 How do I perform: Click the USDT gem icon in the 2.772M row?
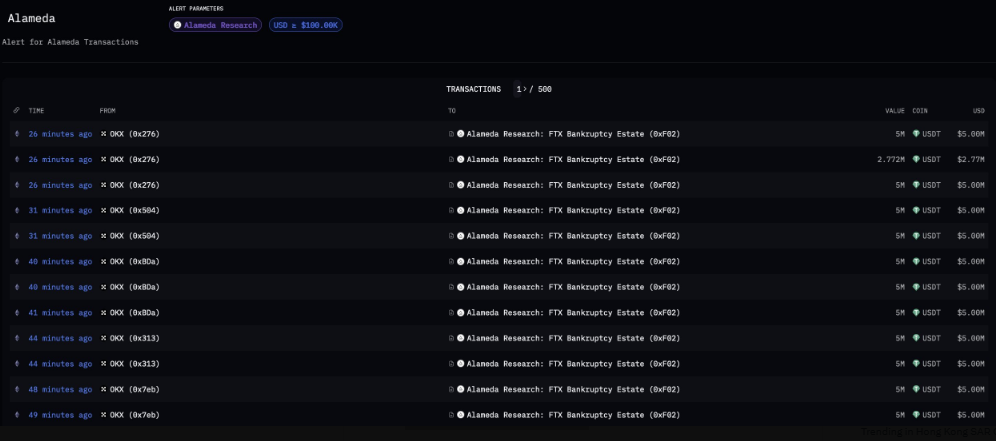(916, 159)
